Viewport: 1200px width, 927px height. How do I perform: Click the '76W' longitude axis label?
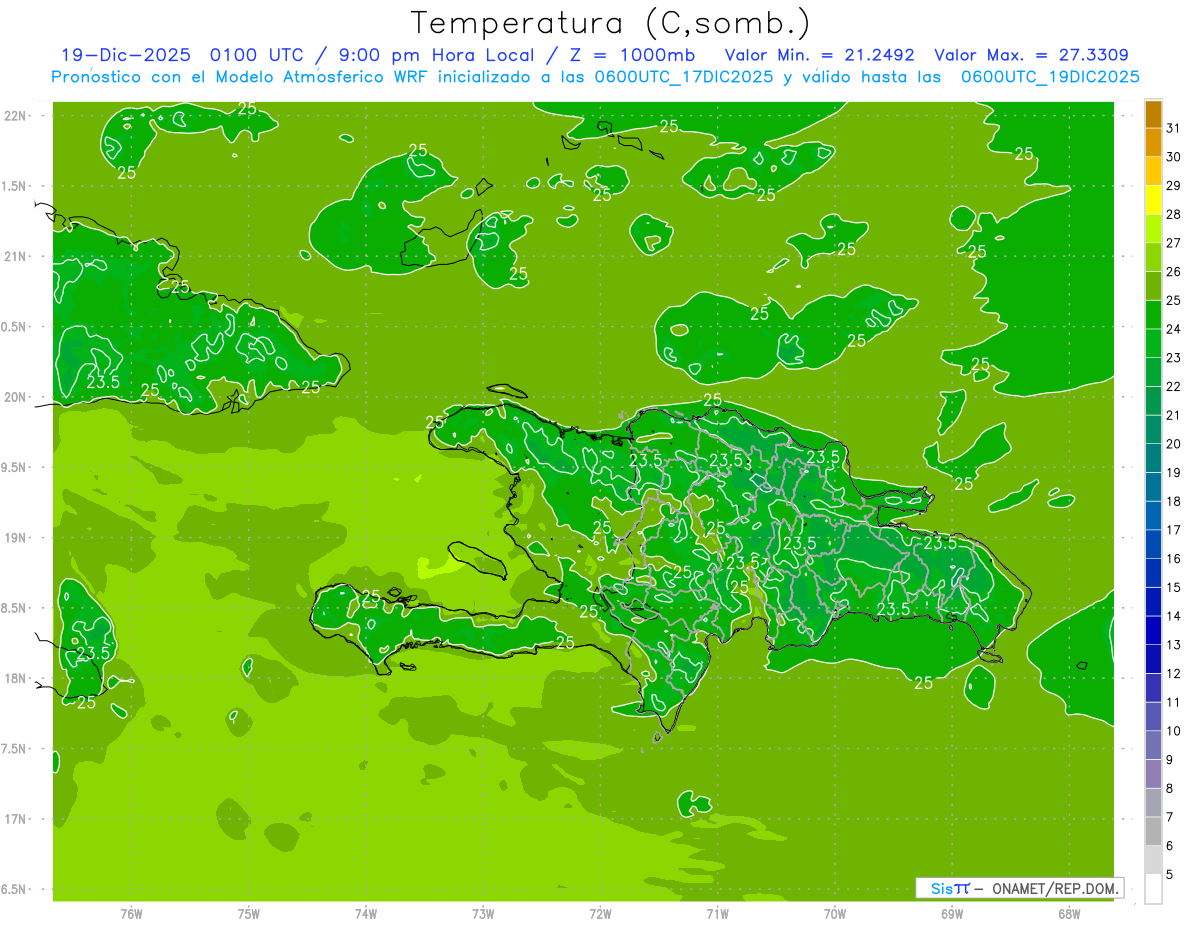131,914
